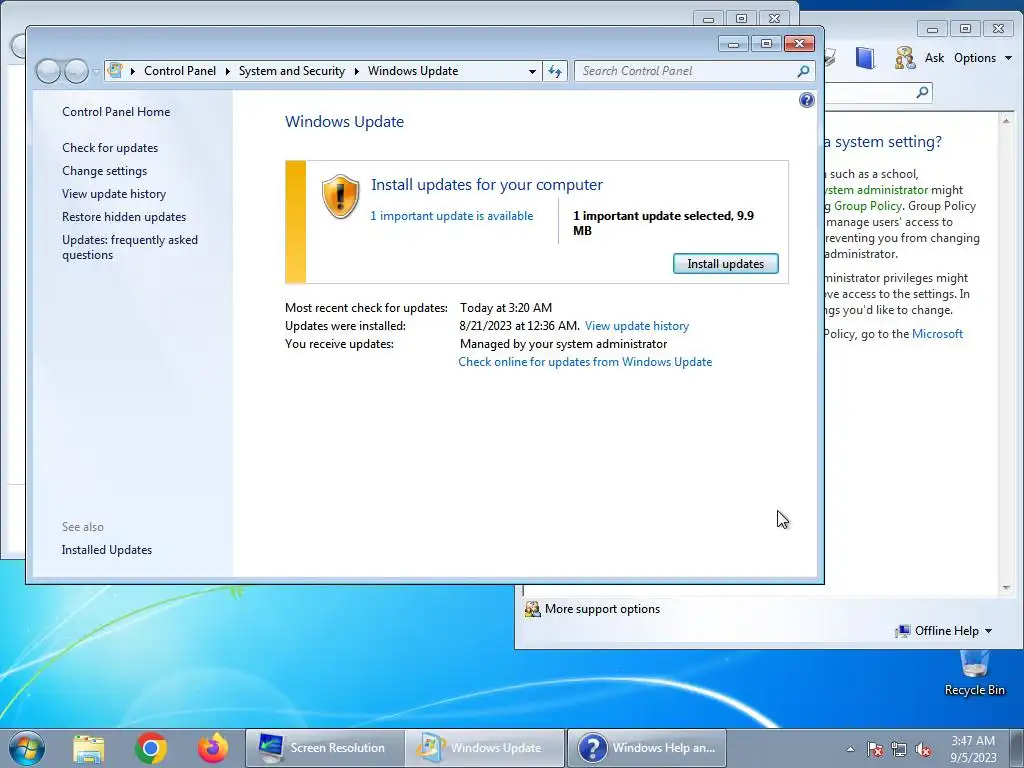Click the Help window scrollbar up arrow
This screenshot has height=768, width=1024.
(x=1006, y=121)
